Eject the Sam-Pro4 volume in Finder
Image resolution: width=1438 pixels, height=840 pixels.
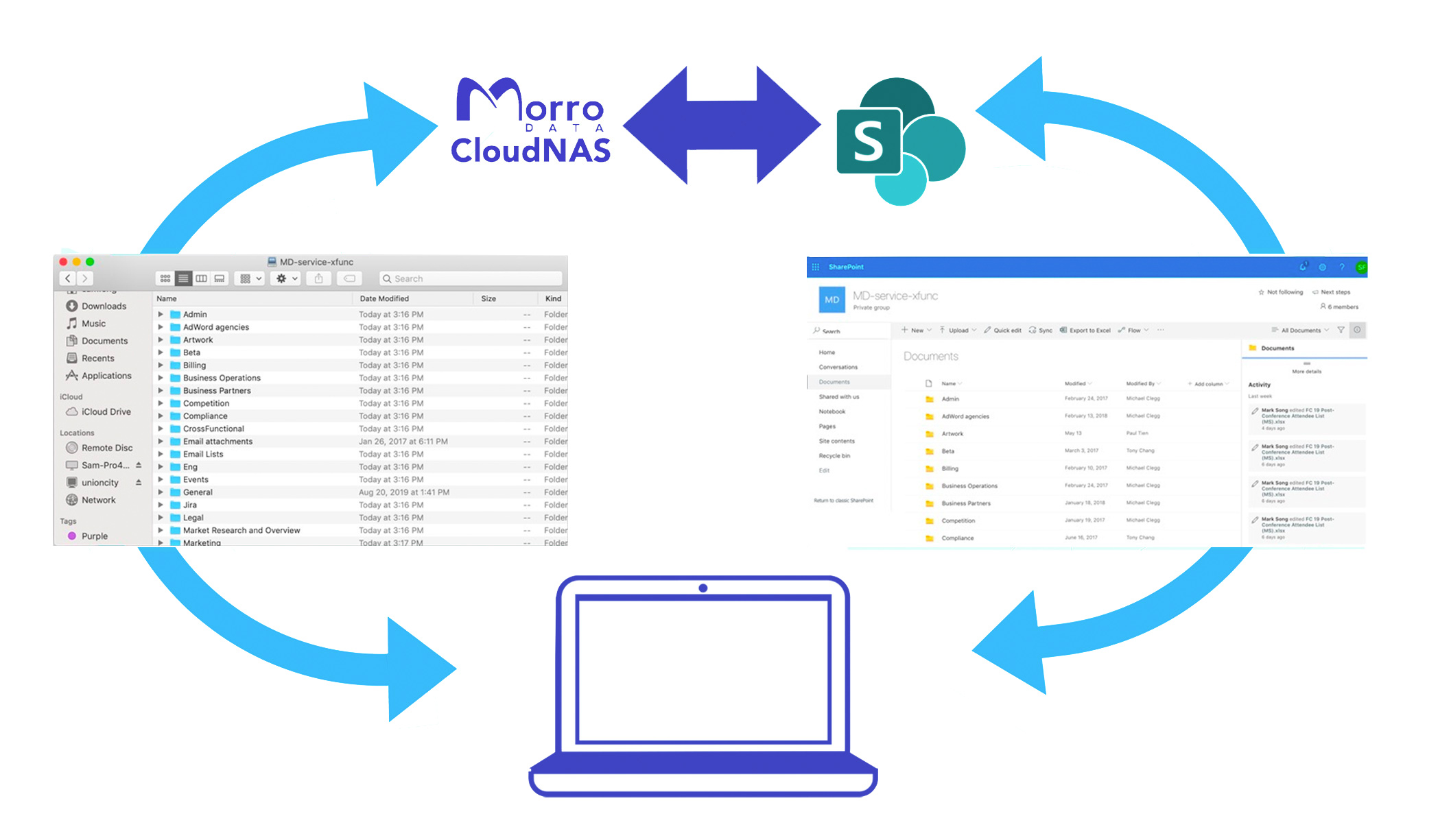click(x=139, y=465)
